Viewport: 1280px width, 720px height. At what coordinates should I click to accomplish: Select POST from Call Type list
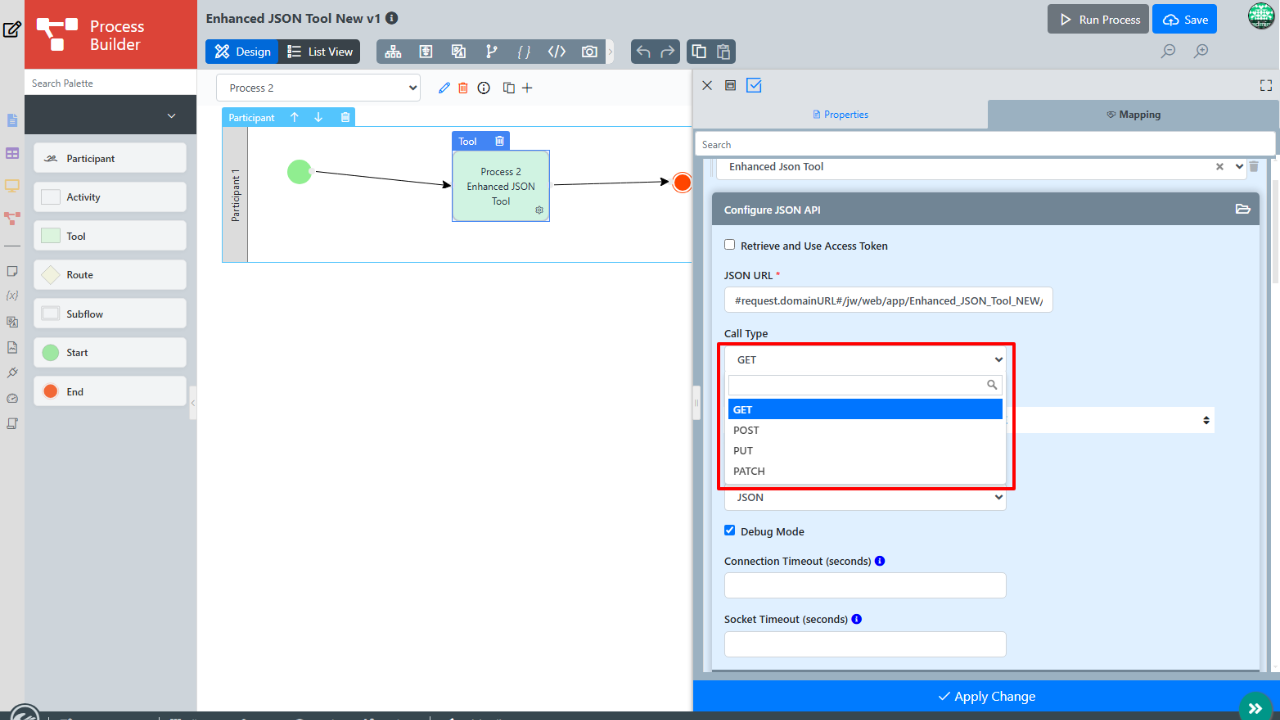746,430
